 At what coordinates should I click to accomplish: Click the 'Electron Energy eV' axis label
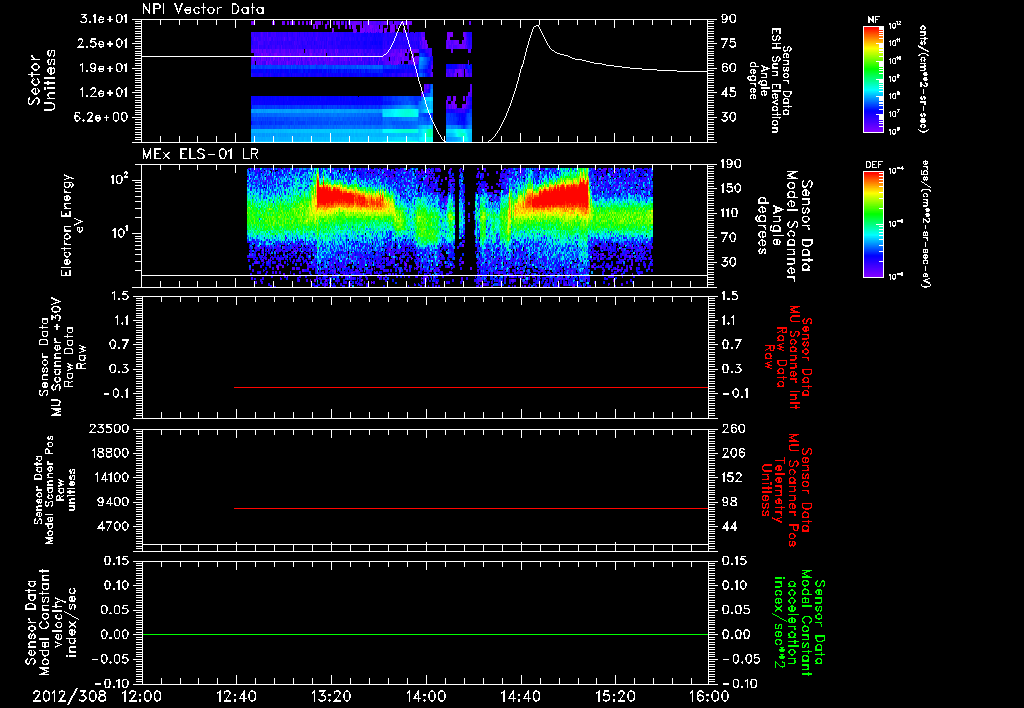coord(72,225)
